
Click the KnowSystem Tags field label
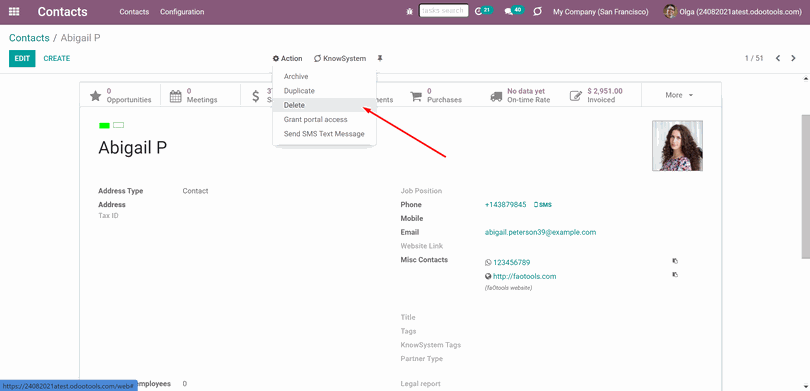coord(430,345)
